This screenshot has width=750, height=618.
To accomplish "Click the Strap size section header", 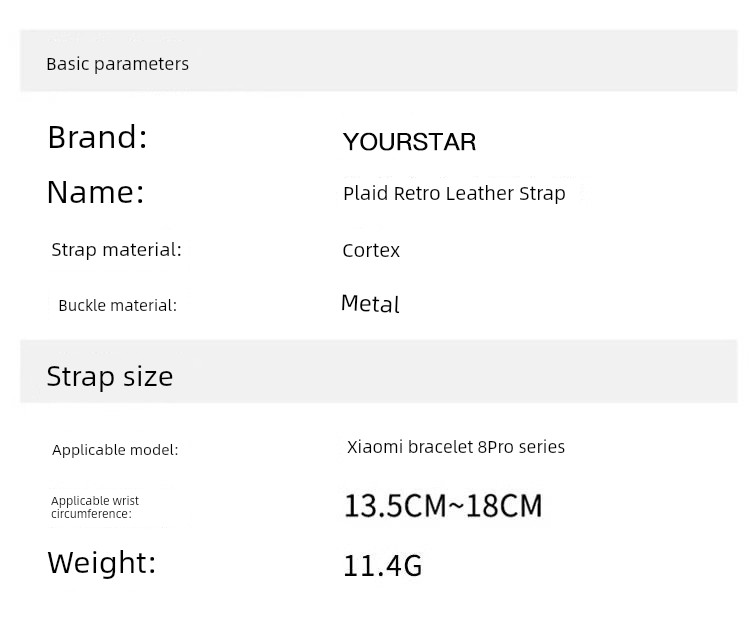I will tap(110, 376).
